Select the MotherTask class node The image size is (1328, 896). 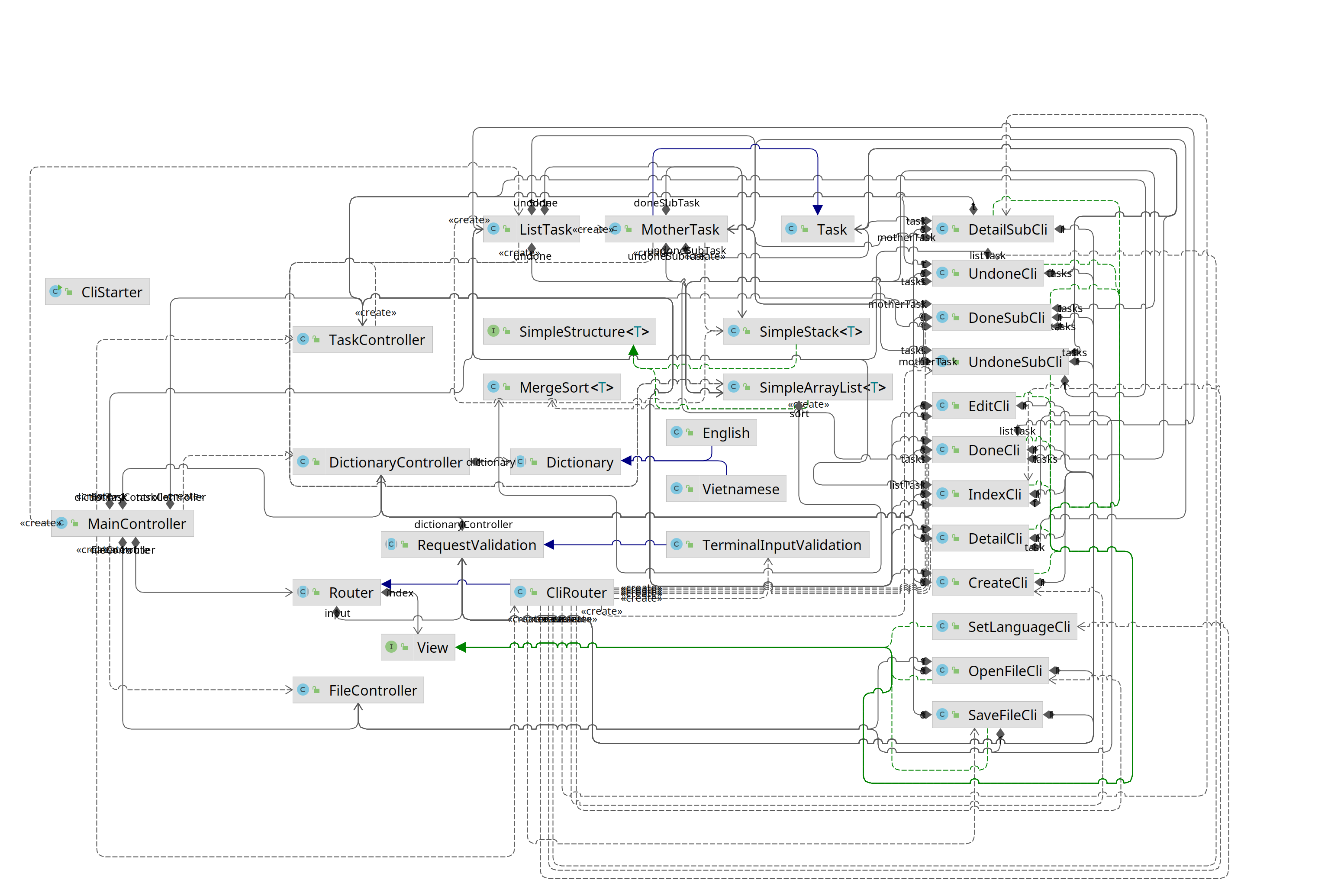tap(680, 229)
